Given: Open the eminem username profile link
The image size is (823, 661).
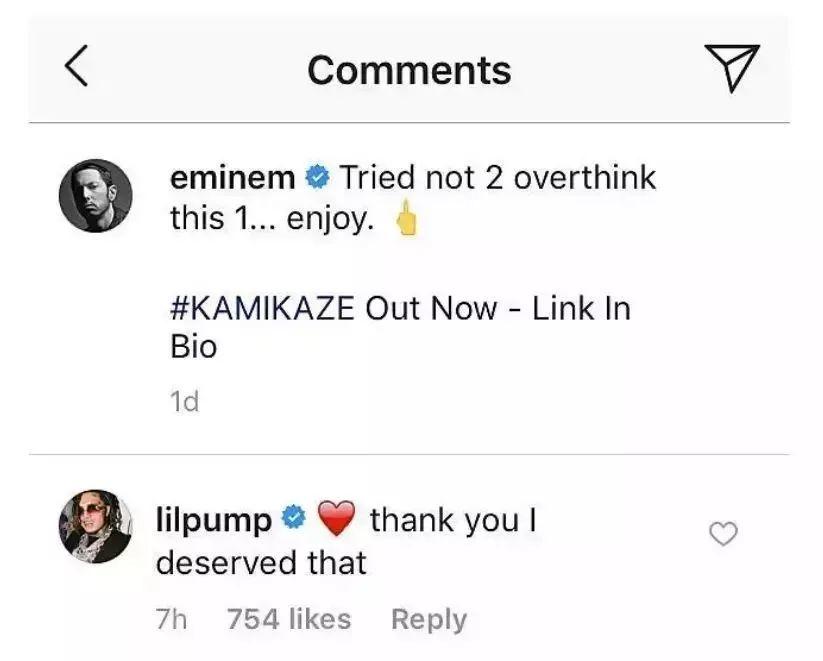Looking at the screenshot, I should click(x=233, y=179).
